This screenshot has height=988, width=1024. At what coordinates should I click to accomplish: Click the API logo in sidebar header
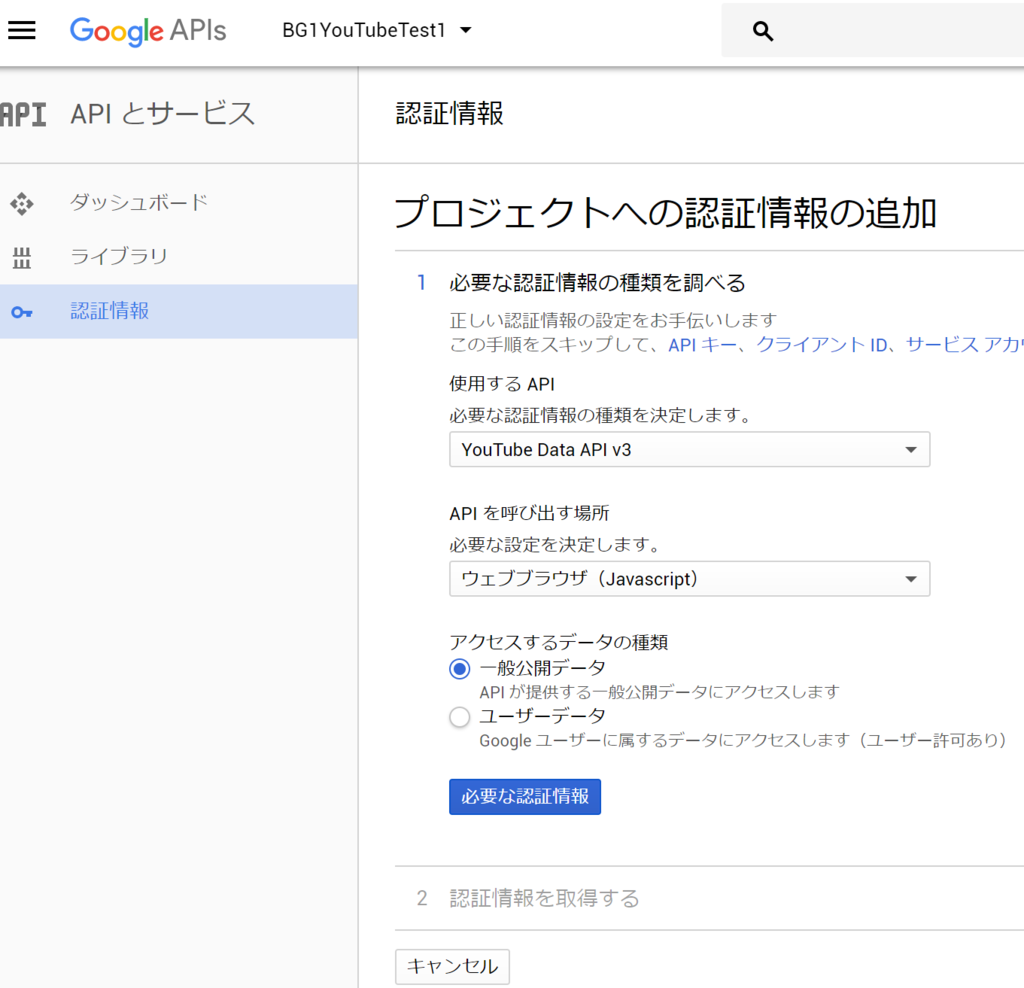(x=23, y=114)
